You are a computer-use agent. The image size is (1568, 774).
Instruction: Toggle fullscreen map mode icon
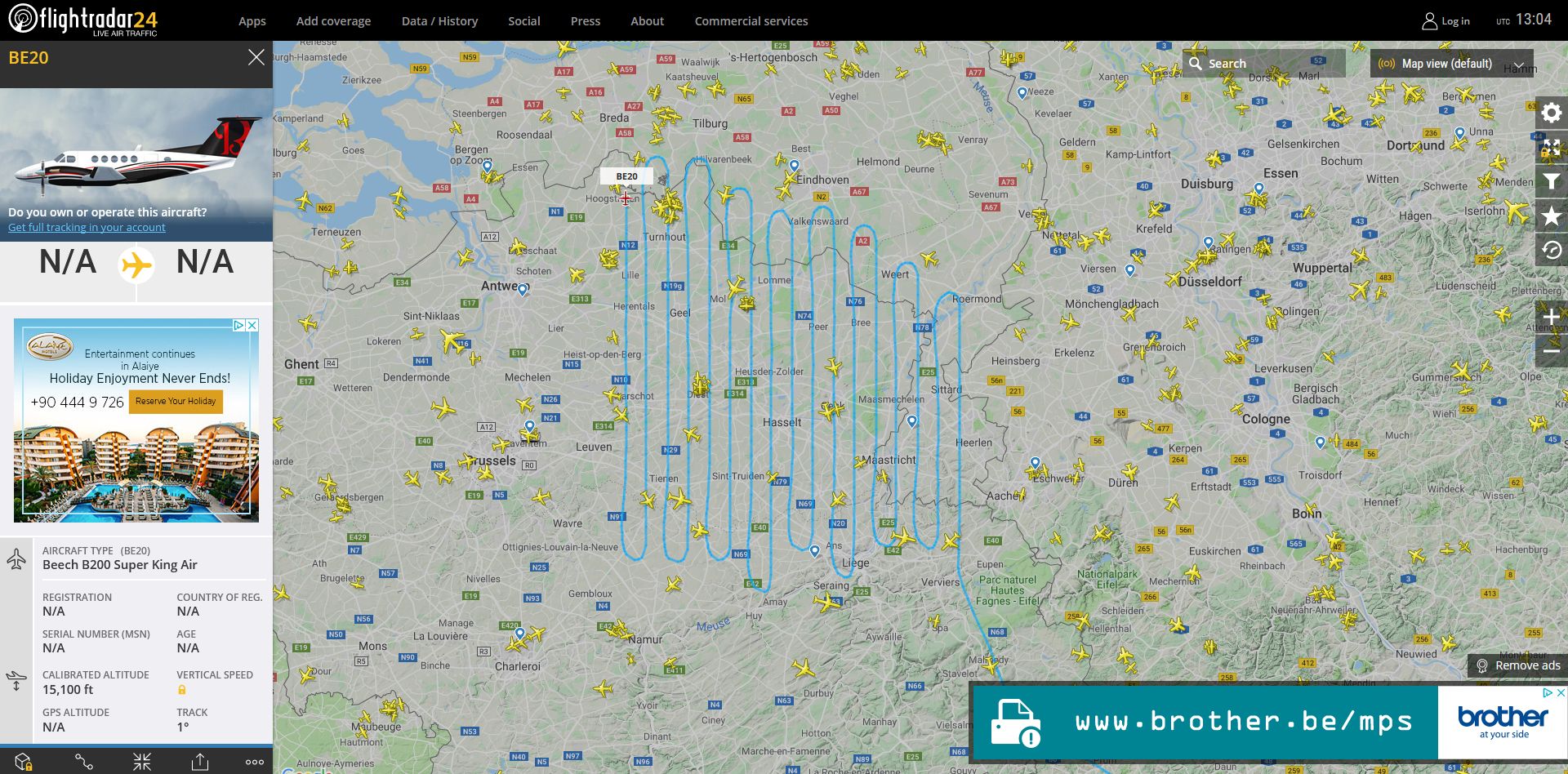pos(1552,148)
